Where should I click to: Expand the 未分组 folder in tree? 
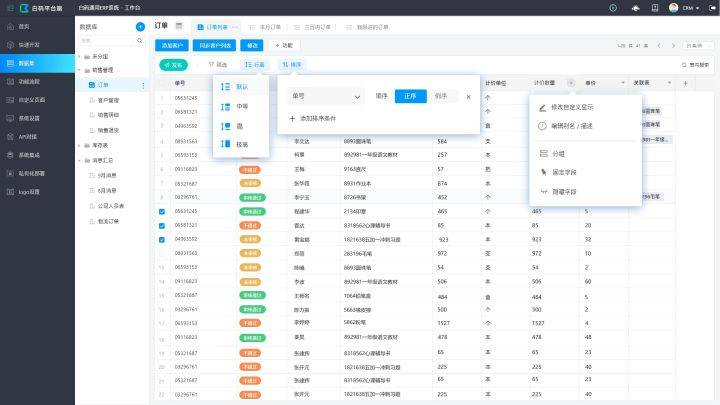click(x=79, y=56)
